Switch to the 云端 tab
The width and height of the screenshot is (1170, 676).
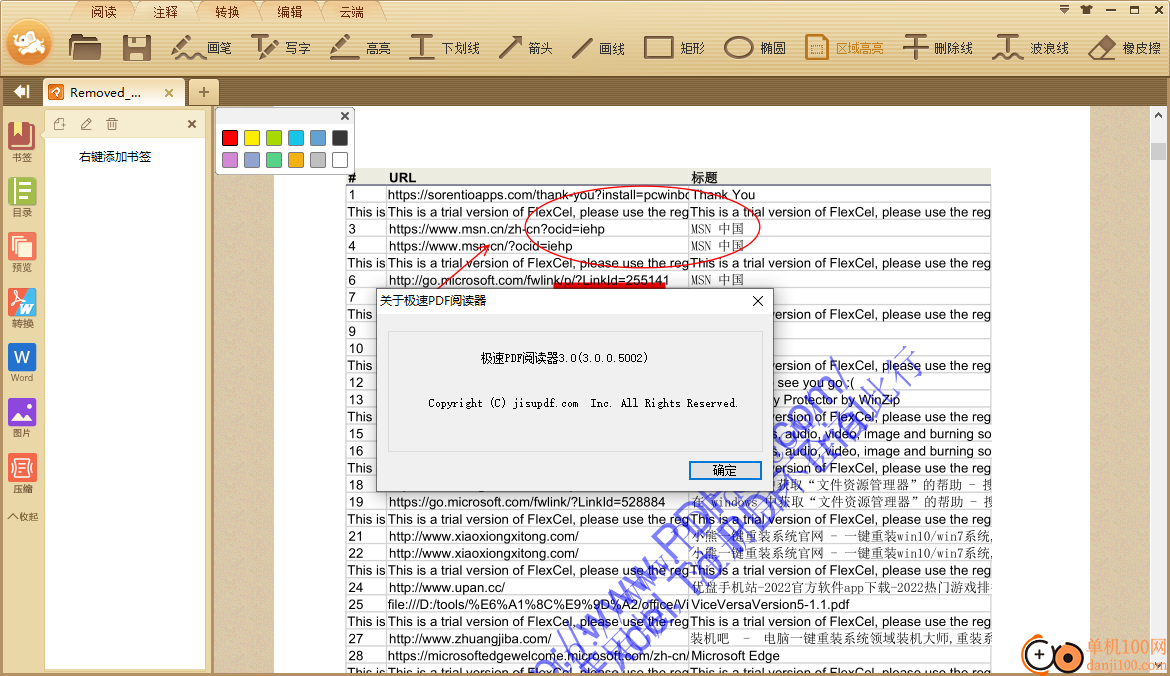pos(351,12)
